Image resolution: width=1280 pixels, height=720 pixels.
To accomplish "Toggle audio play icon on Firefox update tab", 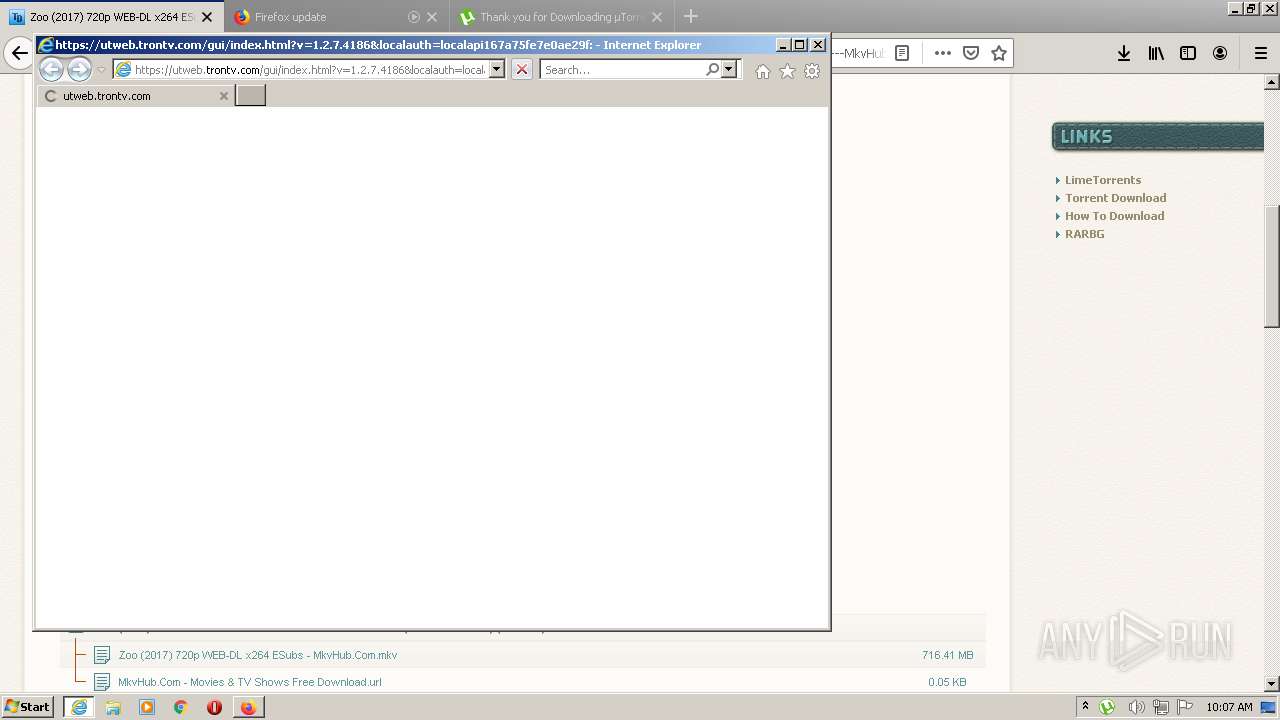I will tap(414, 17).
